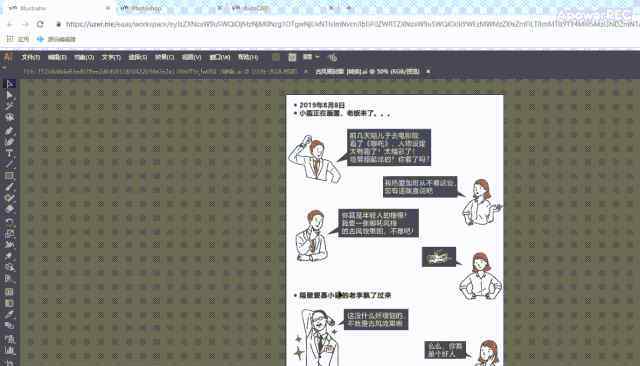Click the 2019年8月9日 text on artboard

pos(322,105)
